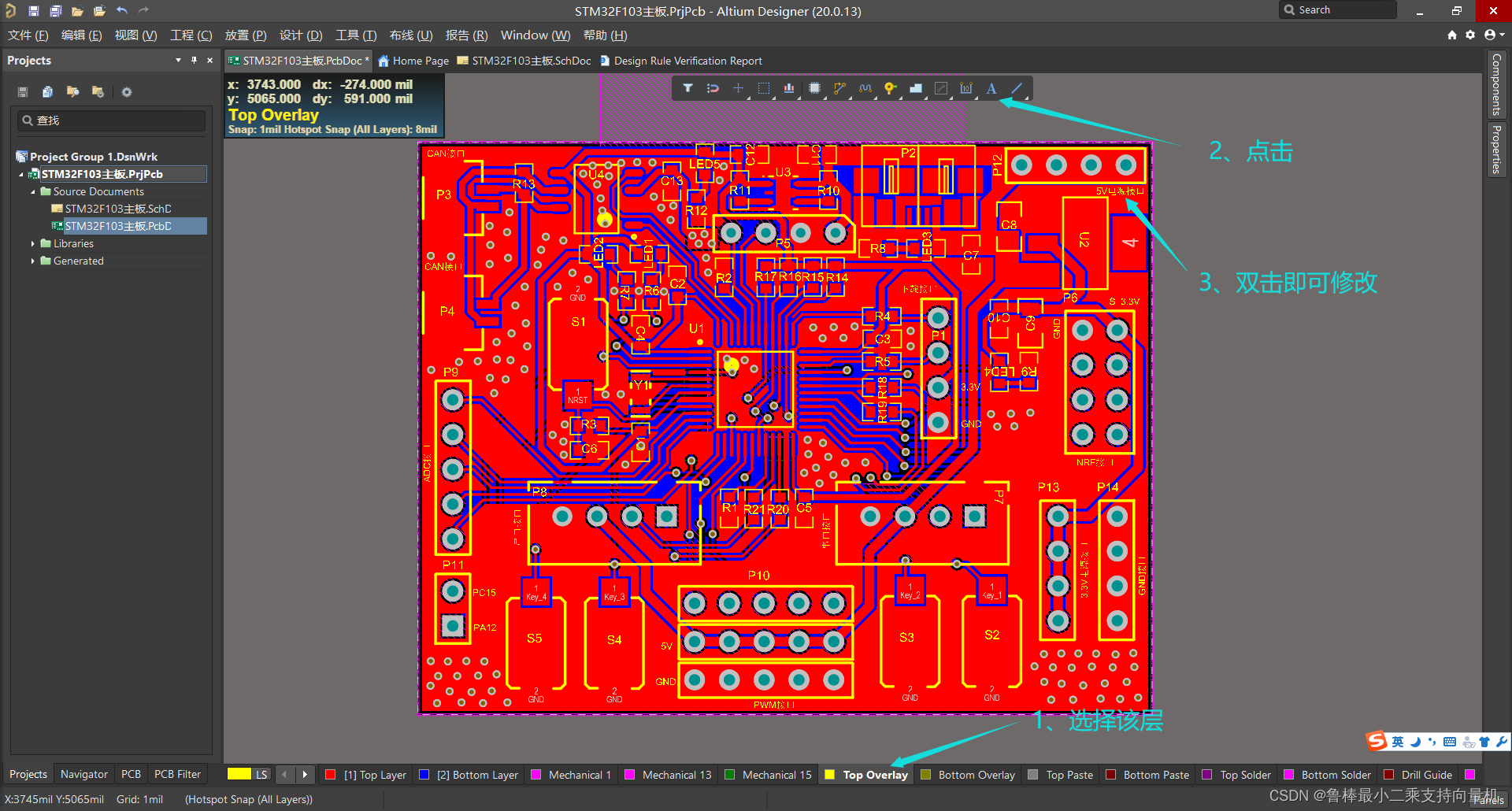
Task: Select STM32F103主板.SchDoc in the project tree
Action: pos(118,209)
